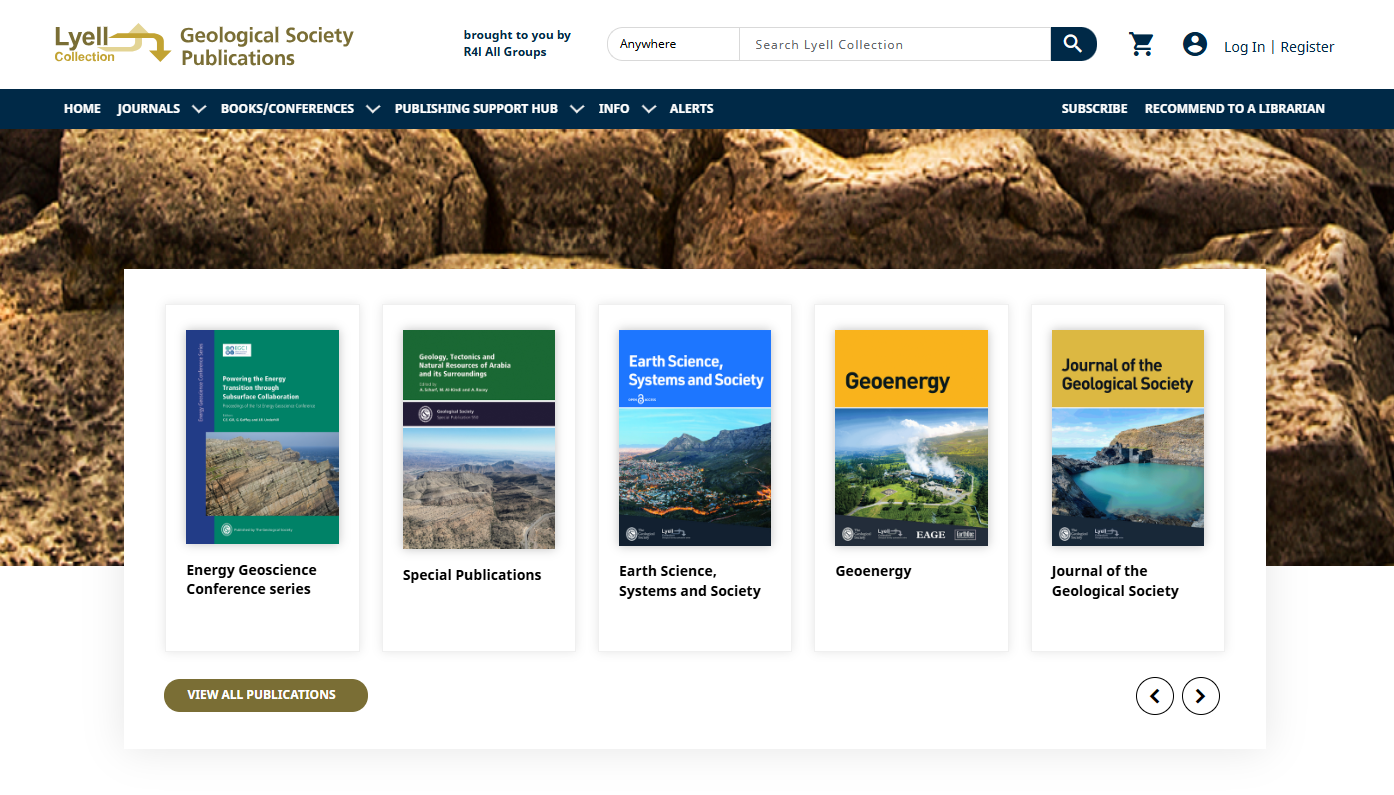The height and width of the screenshot is (795, 1394).
Task: Click the Special Publications title text
Action: coord(472,575)
